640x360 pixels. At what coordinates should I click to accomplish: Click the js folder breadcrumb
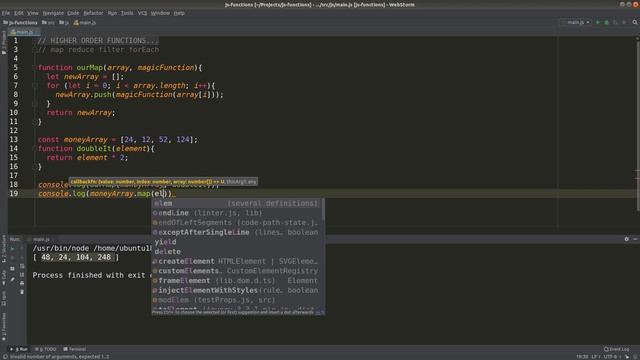(64, 23)
